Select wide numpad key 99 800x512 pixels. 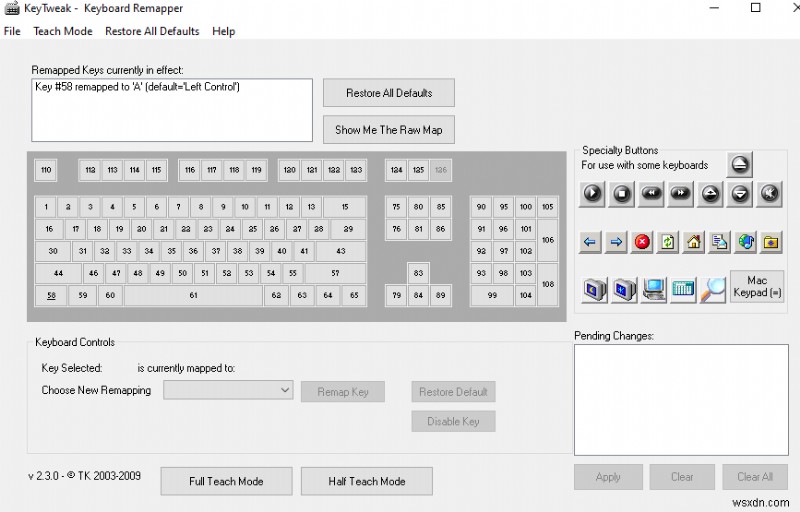[x=492, y=295]
